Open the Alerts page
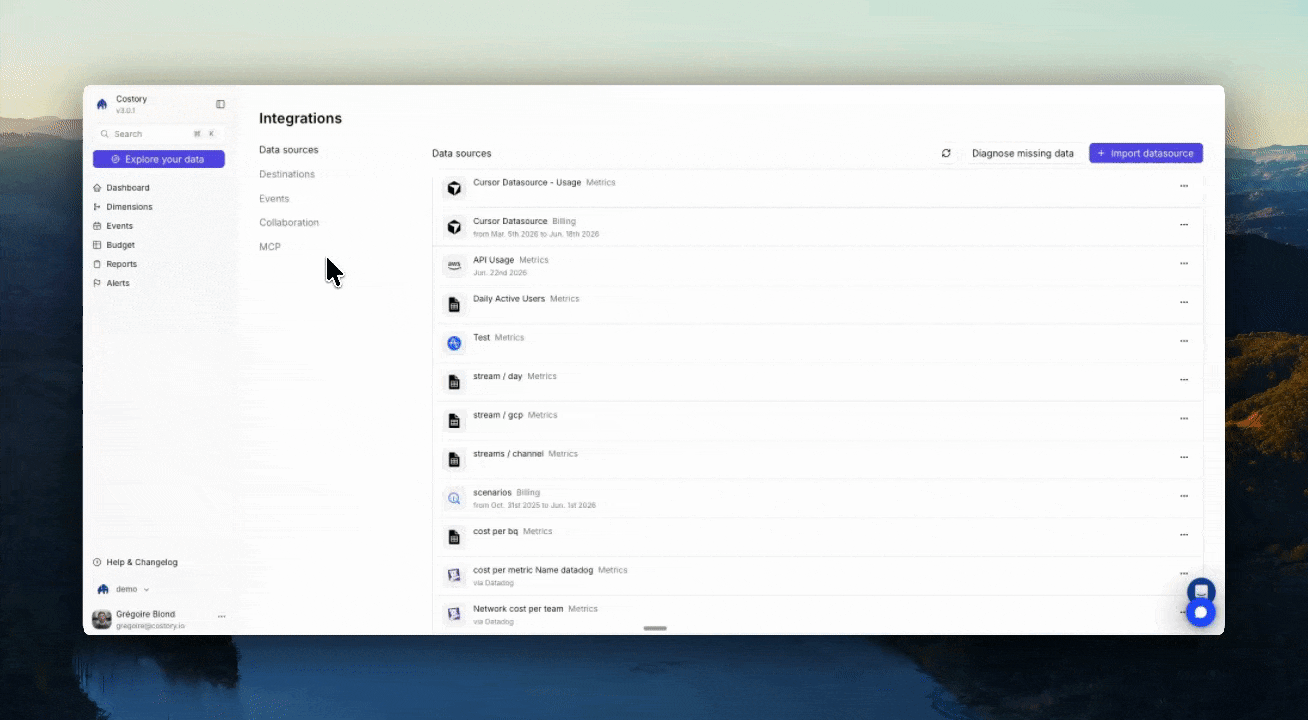Screen dimensions: 1308x720 point(118,283)
